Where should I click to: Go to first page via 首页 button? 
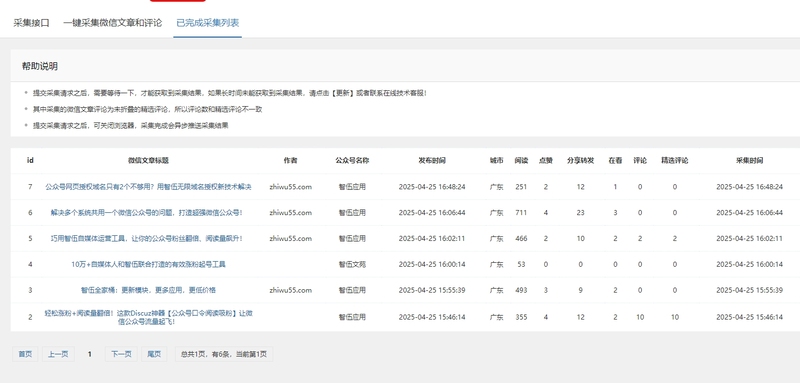point(25,354)
